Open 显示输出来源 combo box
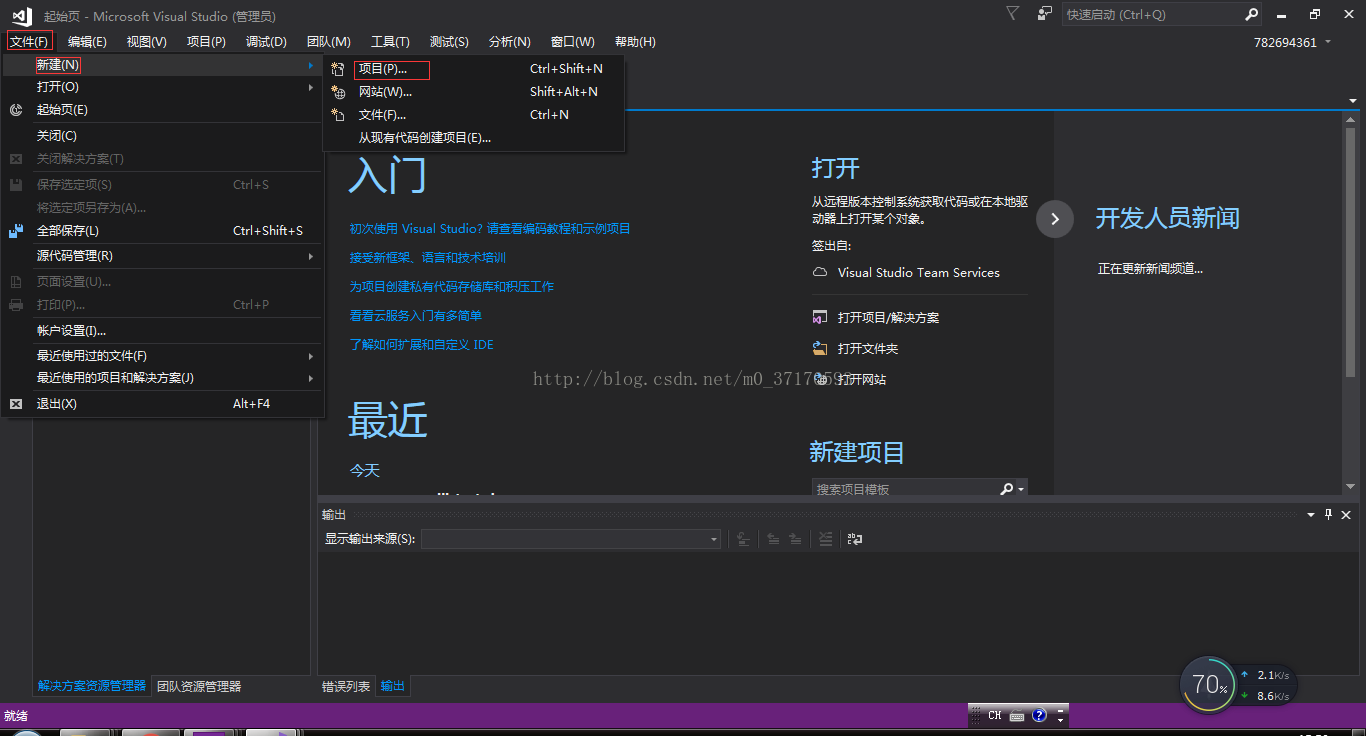This screenshot has height=736, width=1366. (571, 539)
